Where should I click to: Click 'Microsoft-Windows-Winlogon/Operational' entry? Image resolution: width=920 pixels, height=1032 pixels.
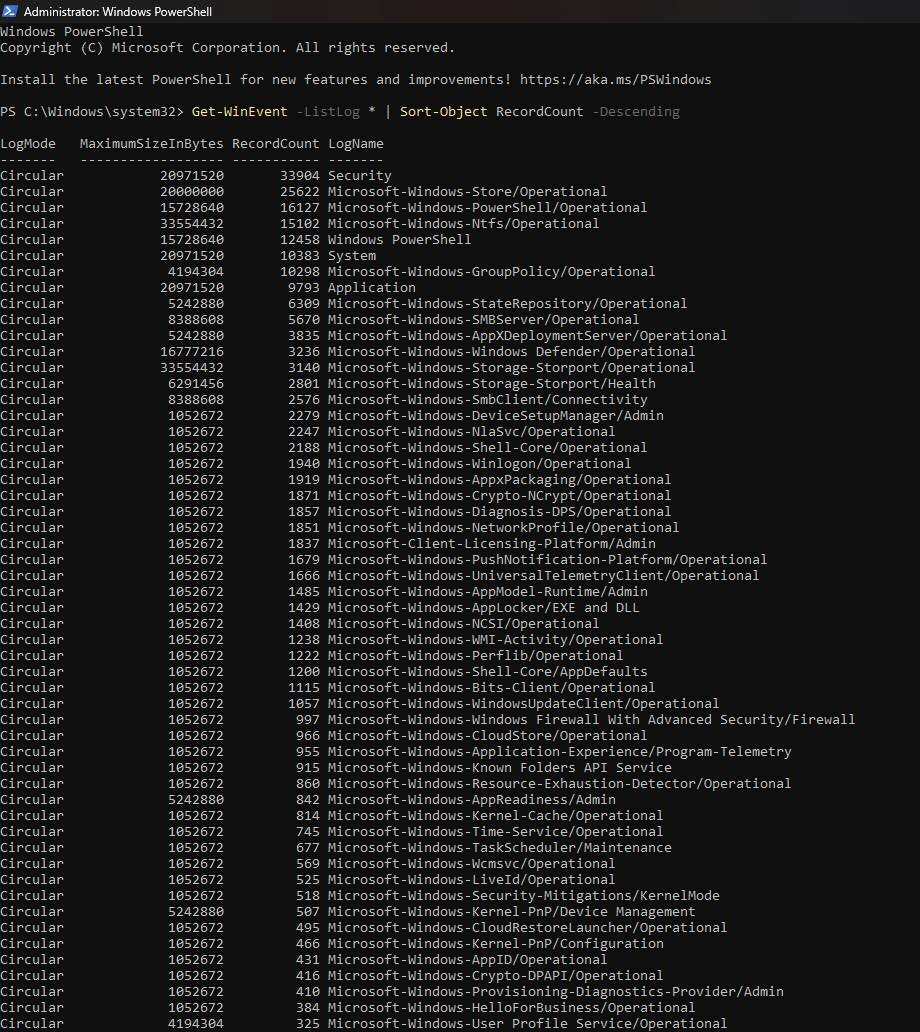click(479, 464)
